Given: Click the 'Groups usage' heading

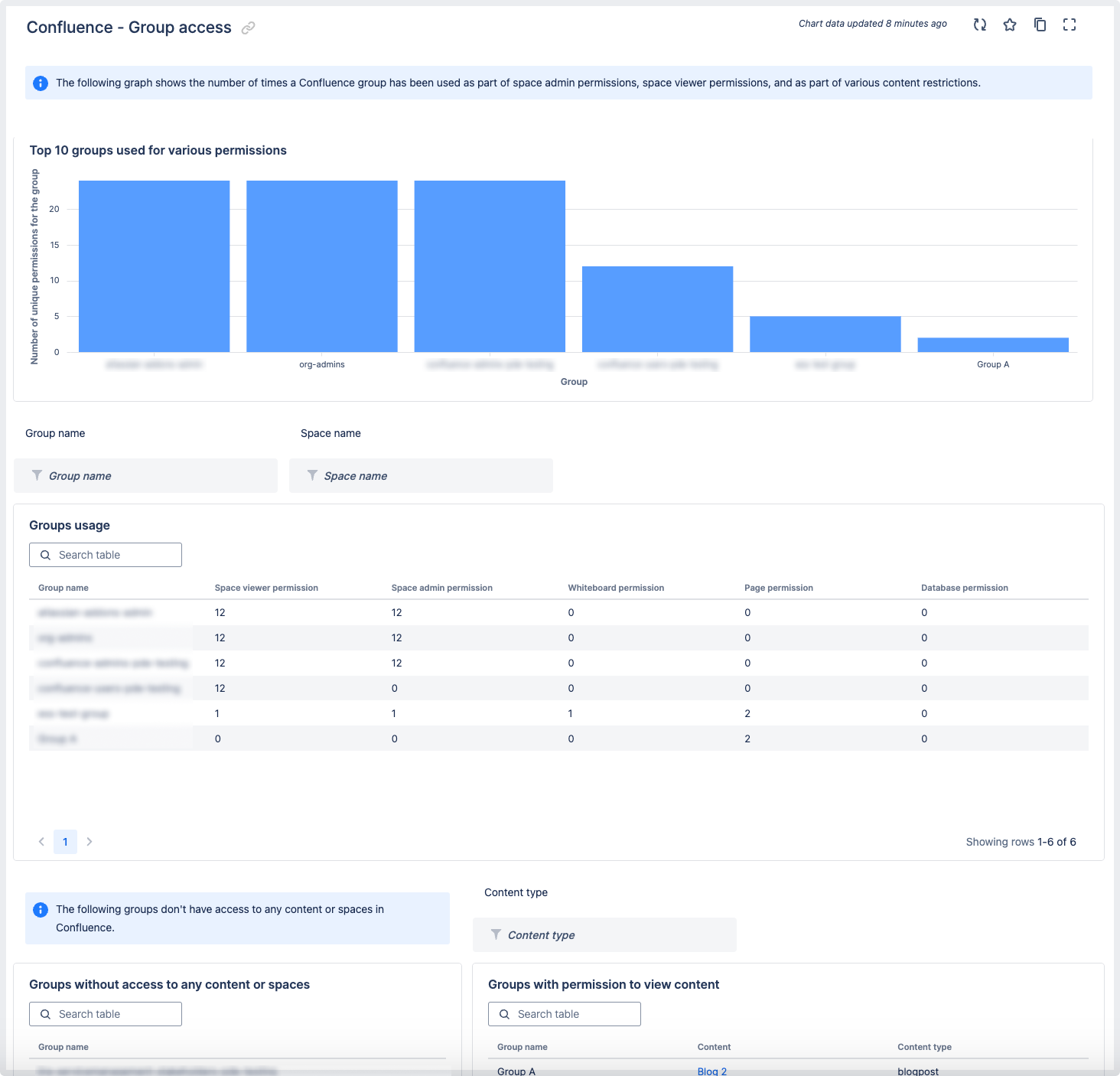Looking at the screenshot, I should click(70, 525).
